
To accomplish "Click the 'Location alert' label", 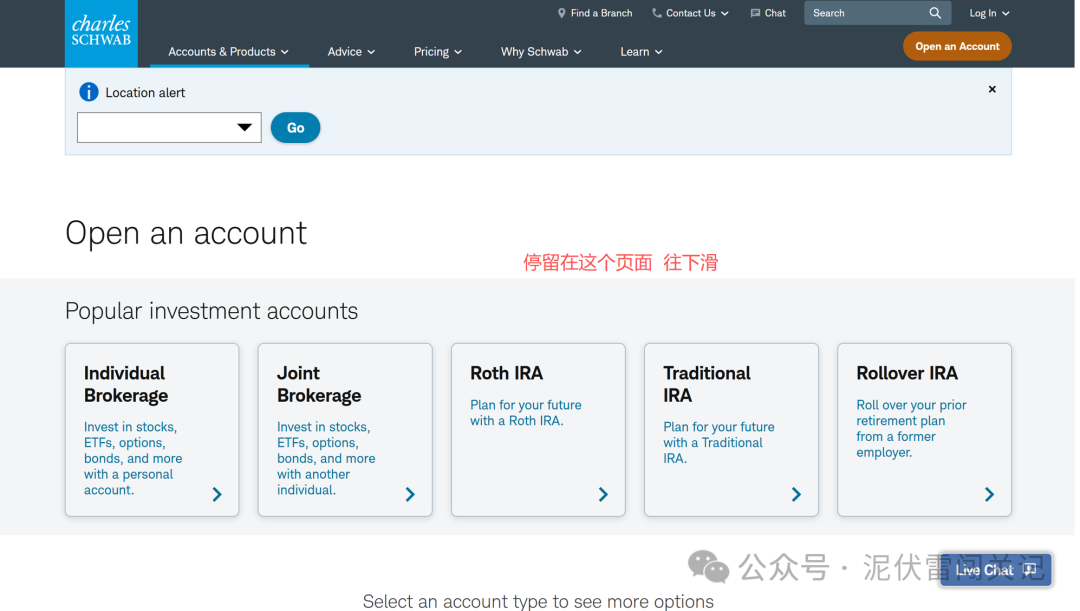I will [145, 92].
